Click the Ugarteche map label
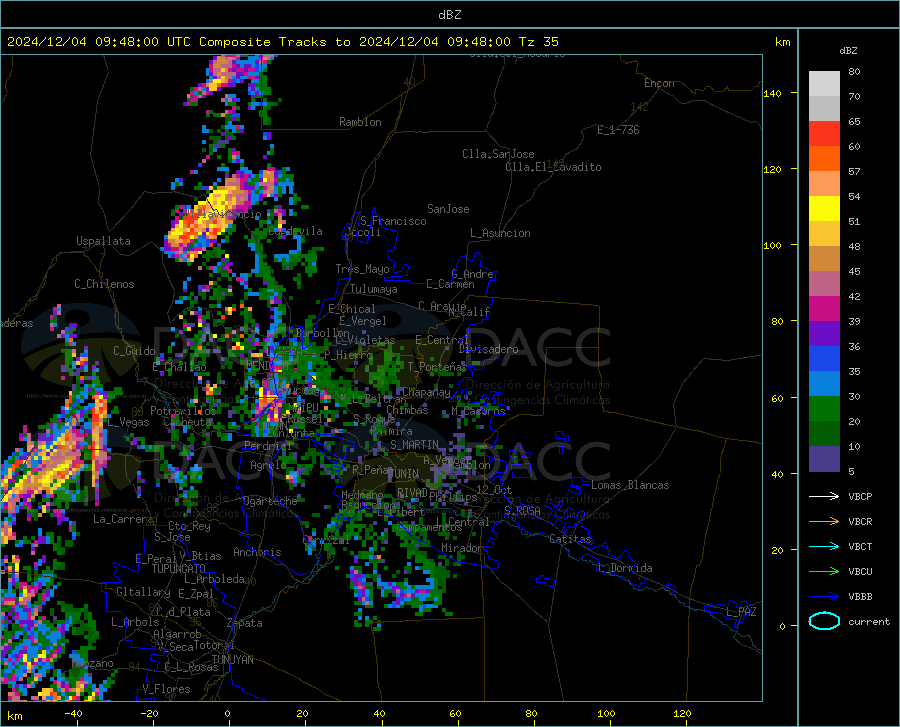 point(270,501)
